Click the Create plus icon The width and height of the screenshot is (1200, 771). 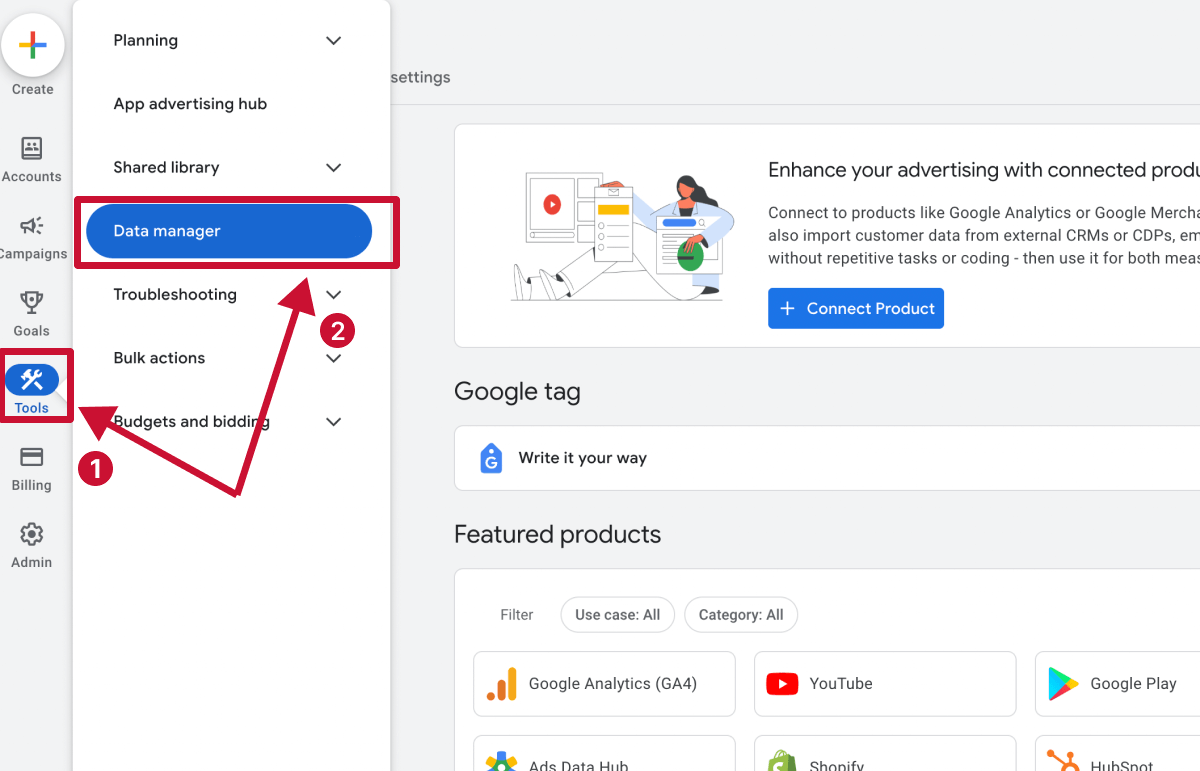point(33,45)
